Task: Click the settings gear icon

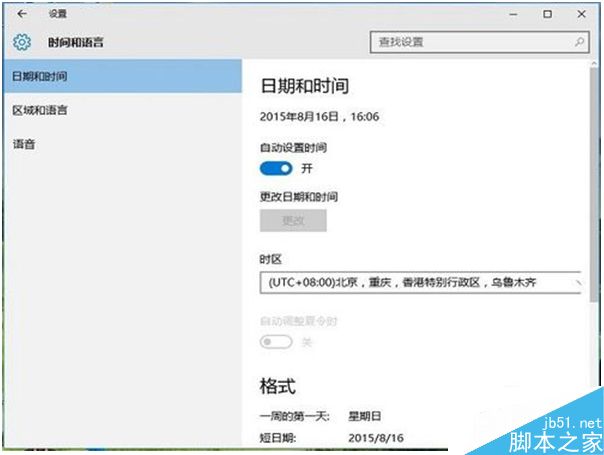Action: pyautogui.click(x=22, y=43)
